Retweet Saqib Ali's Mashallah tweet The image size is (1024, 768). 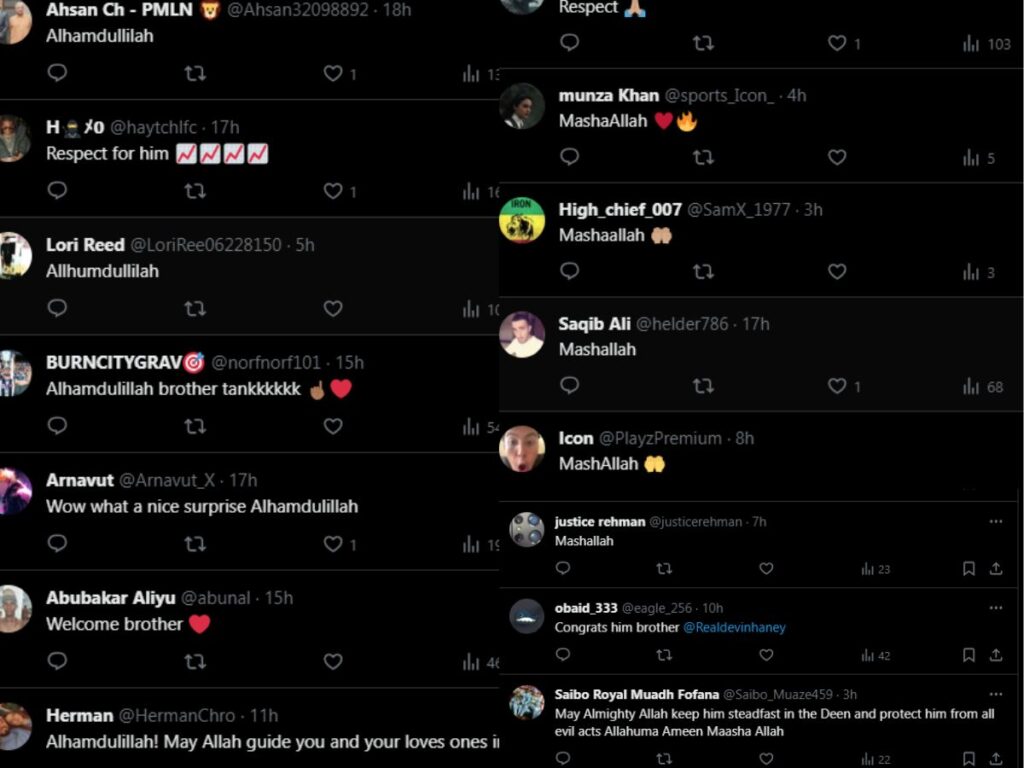(703, 386)
